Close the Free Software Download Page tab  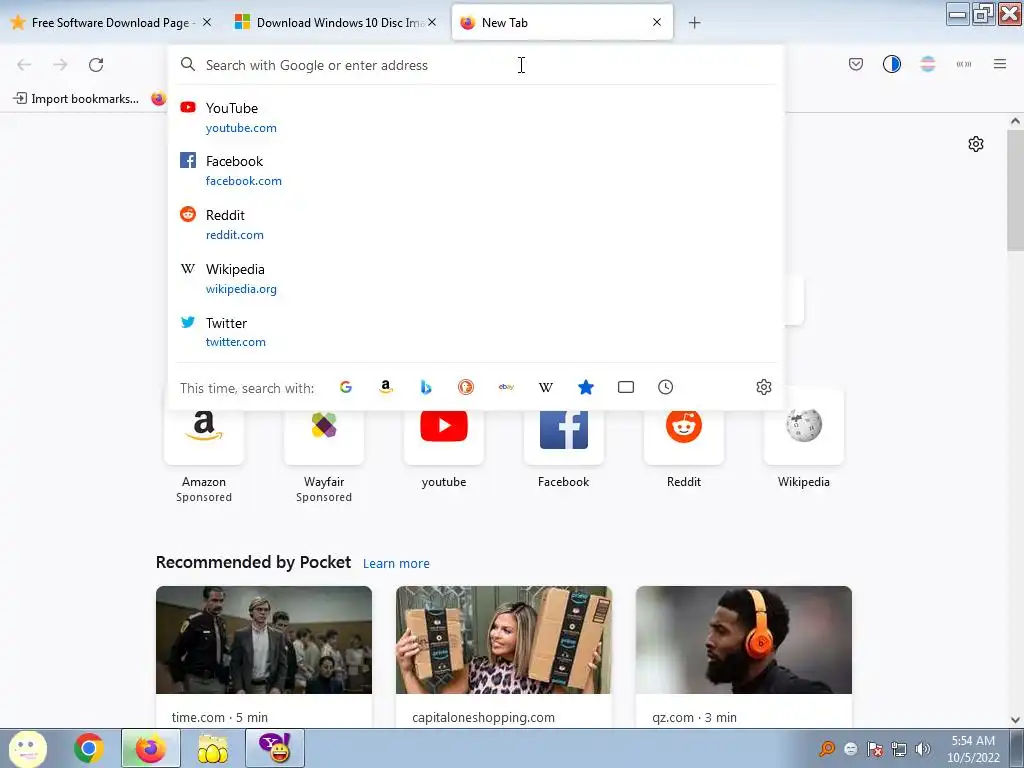click(207, 22)
